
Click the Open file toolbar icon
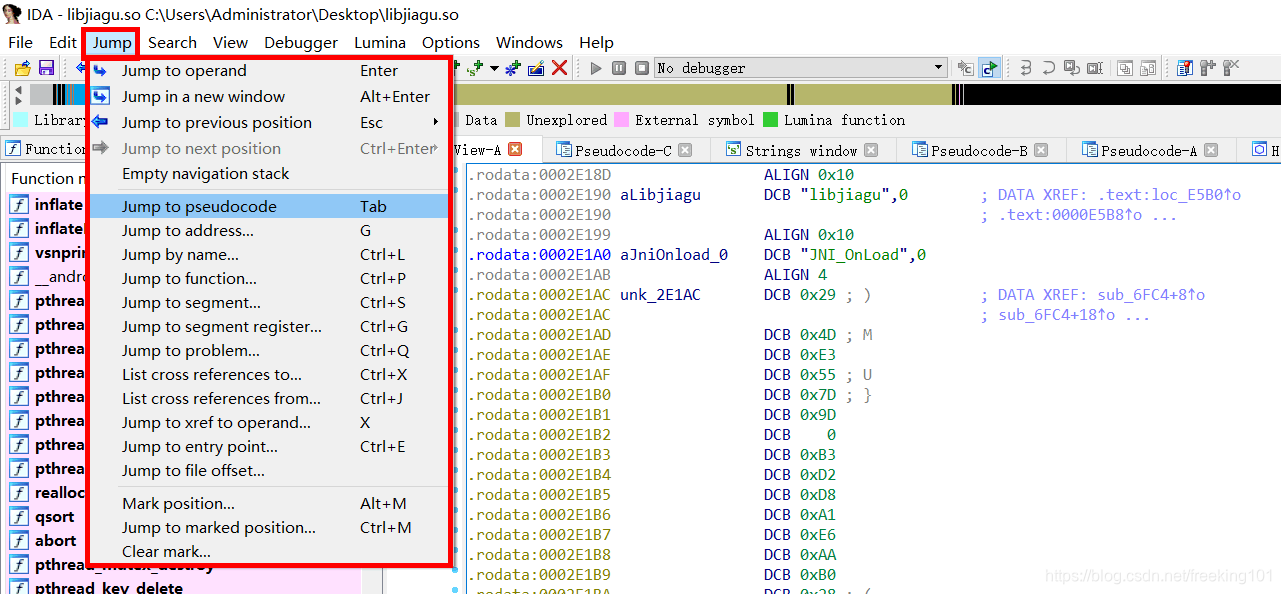22,68
